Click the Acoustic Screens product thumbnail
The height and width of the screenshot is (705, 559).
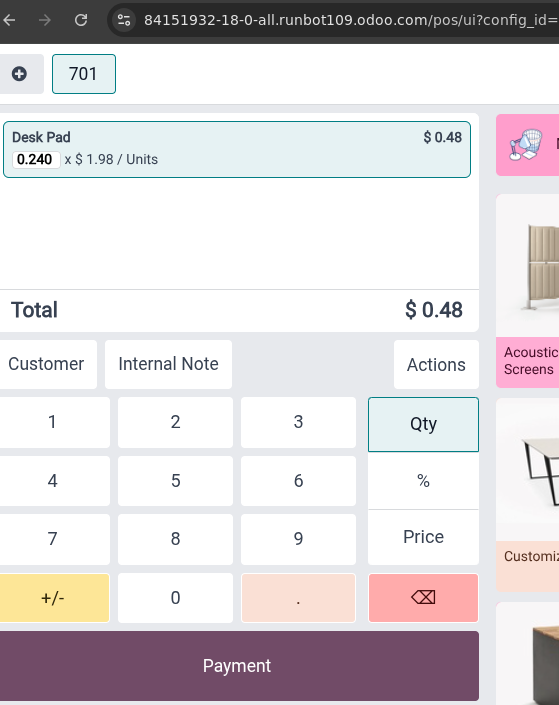528,265
